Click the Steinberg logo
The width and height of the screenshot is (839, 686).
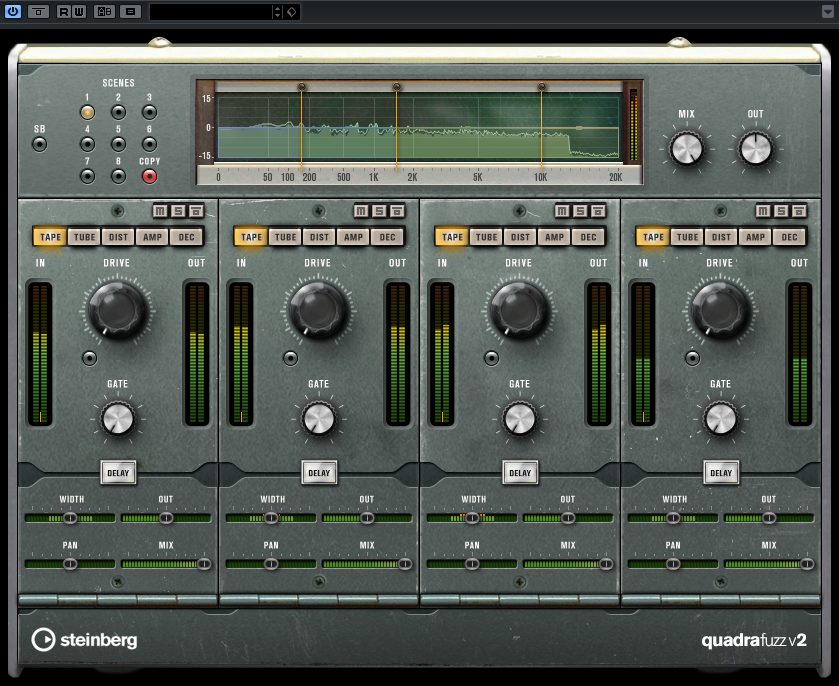[85, 639]
